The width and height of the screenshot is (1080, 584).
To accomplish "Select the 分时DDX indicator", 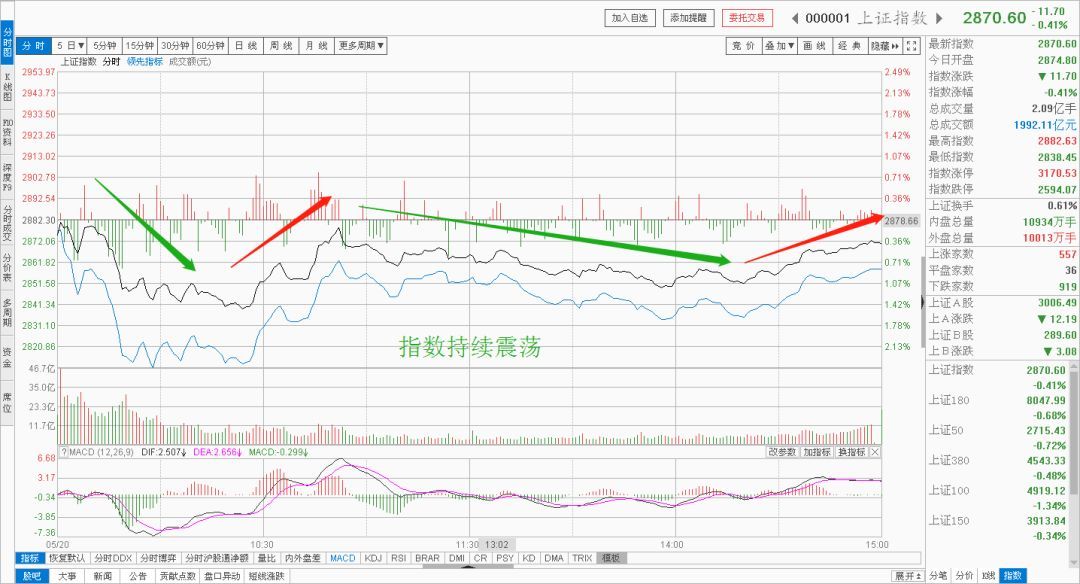I will pos(113,558).
